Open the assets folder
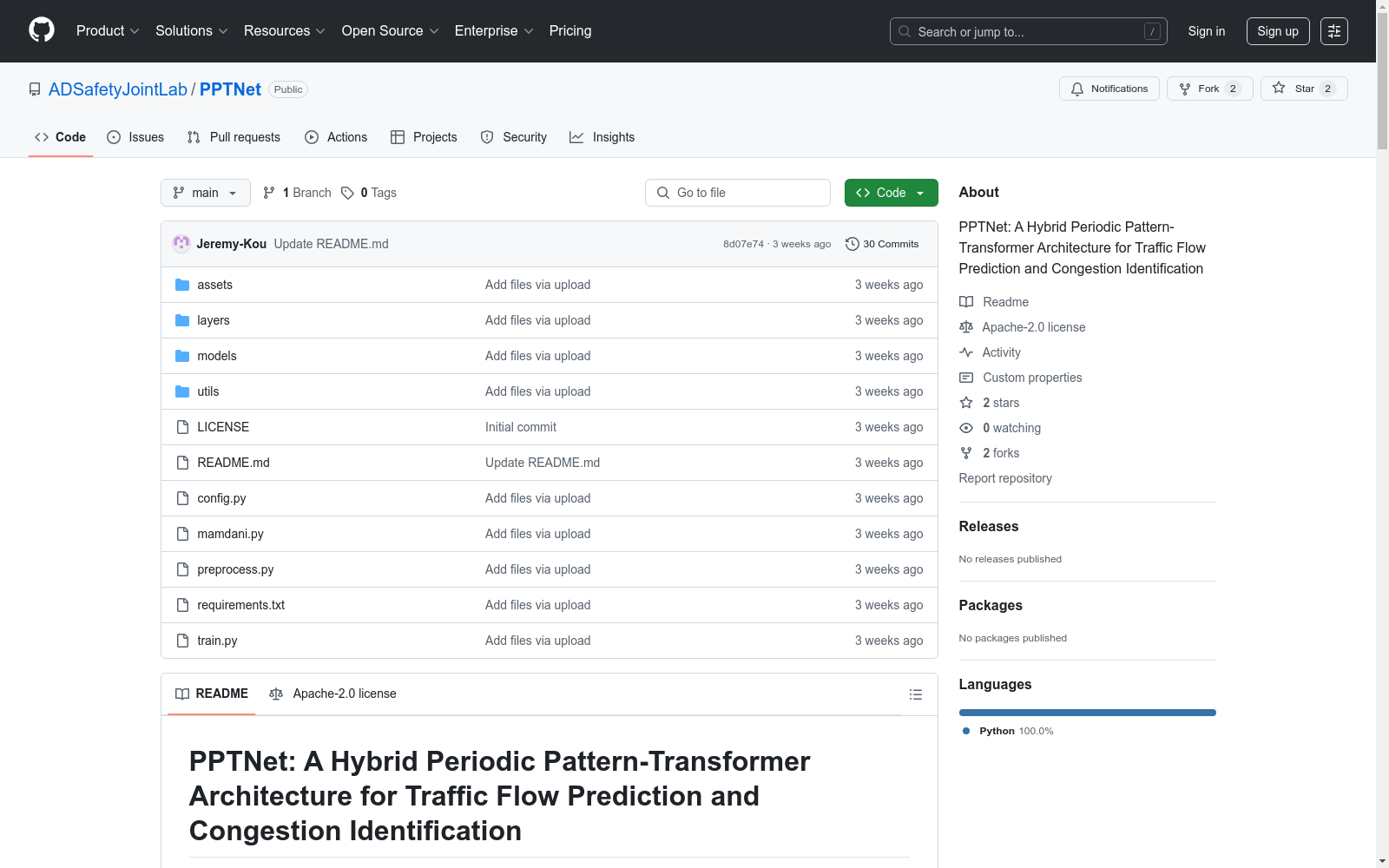This screenshot has width=1389, height=868. 214,285
